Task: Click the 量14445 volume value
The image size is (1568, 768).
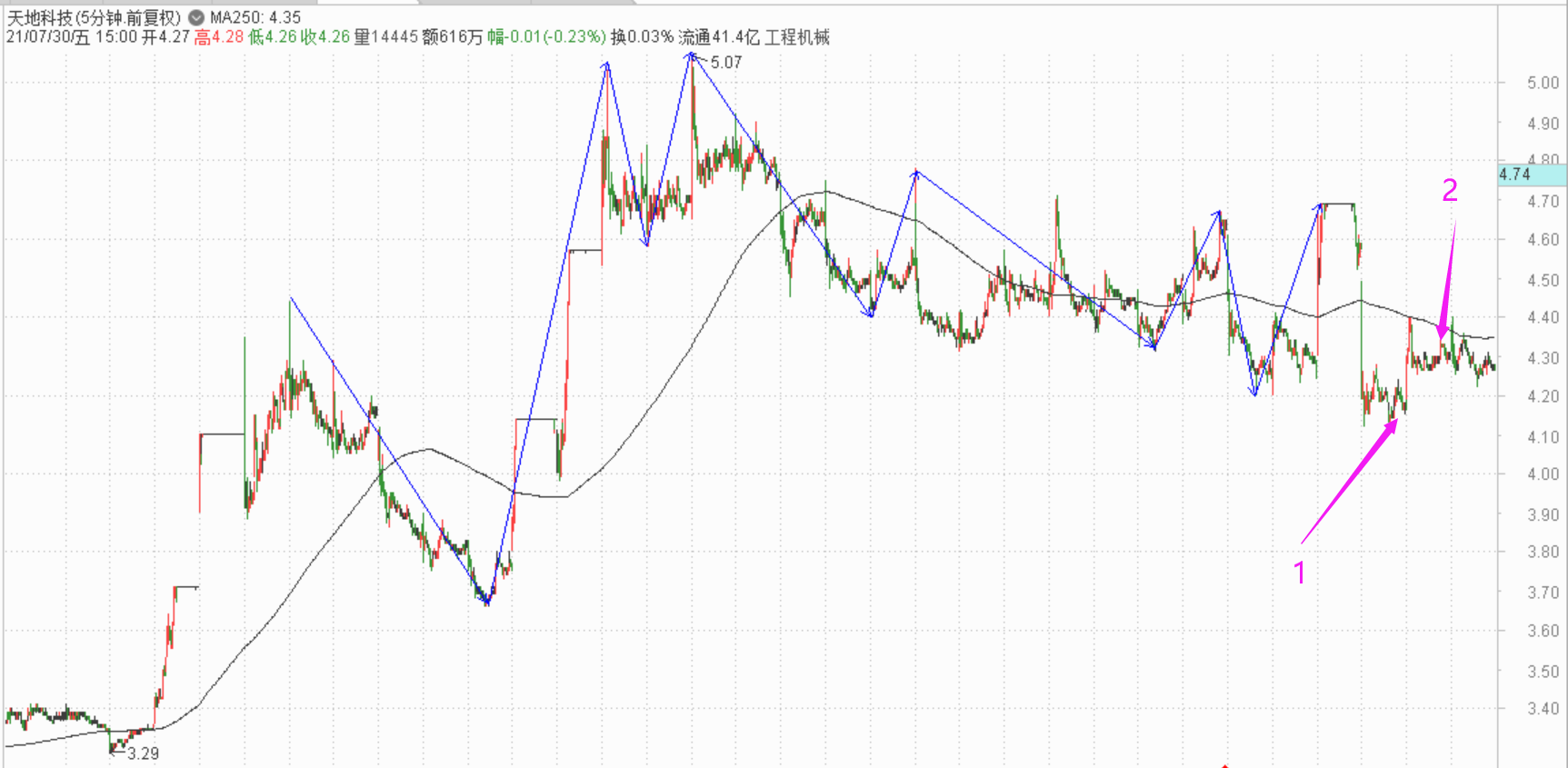Action: point(385,37)
